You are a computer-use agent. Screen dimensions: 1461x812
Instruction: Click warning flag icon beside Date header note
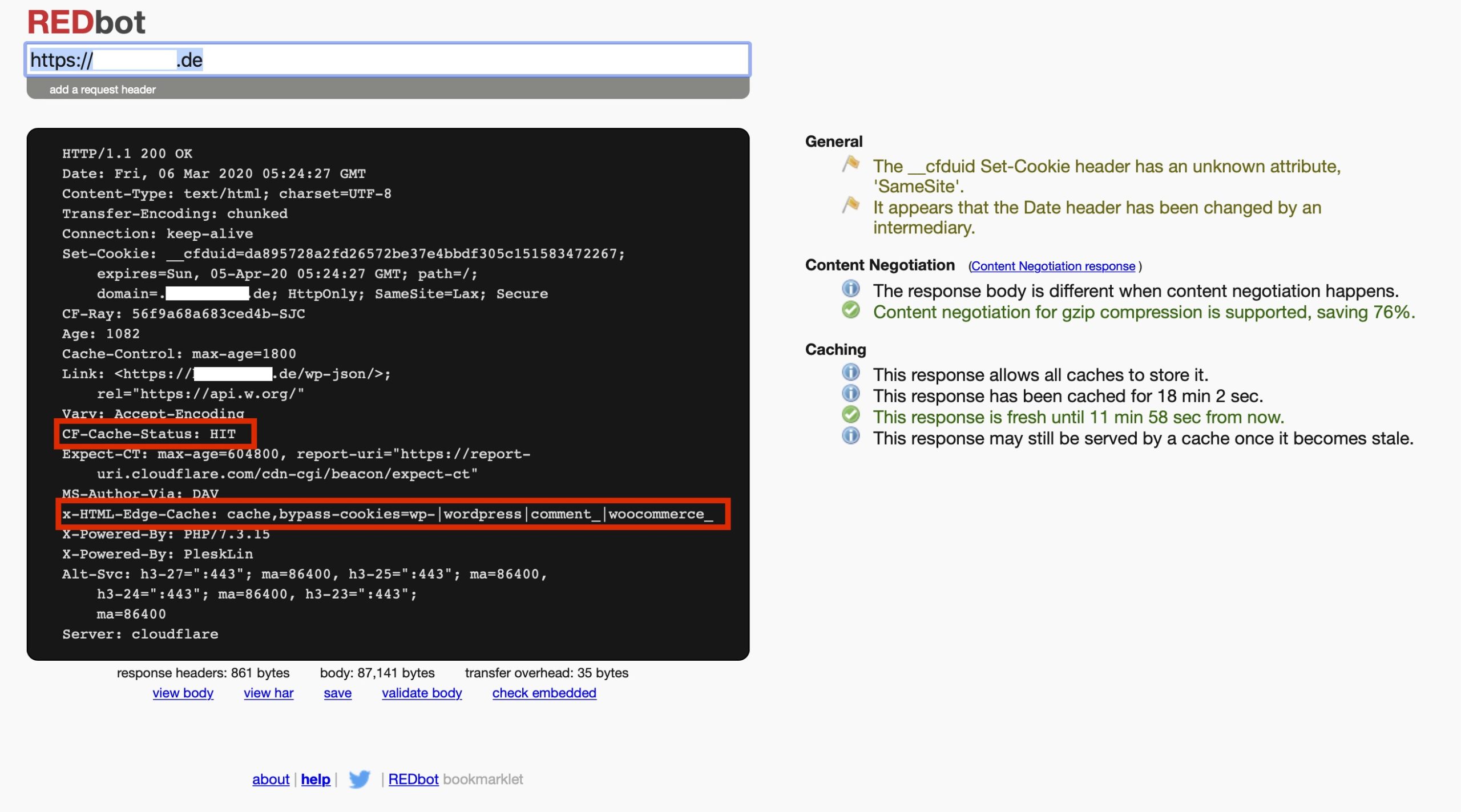tap(850, 204)
